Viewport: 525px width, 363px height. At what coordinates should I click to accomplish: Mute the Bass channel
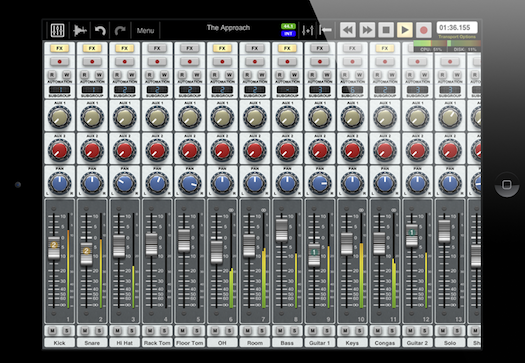point(280,331)
